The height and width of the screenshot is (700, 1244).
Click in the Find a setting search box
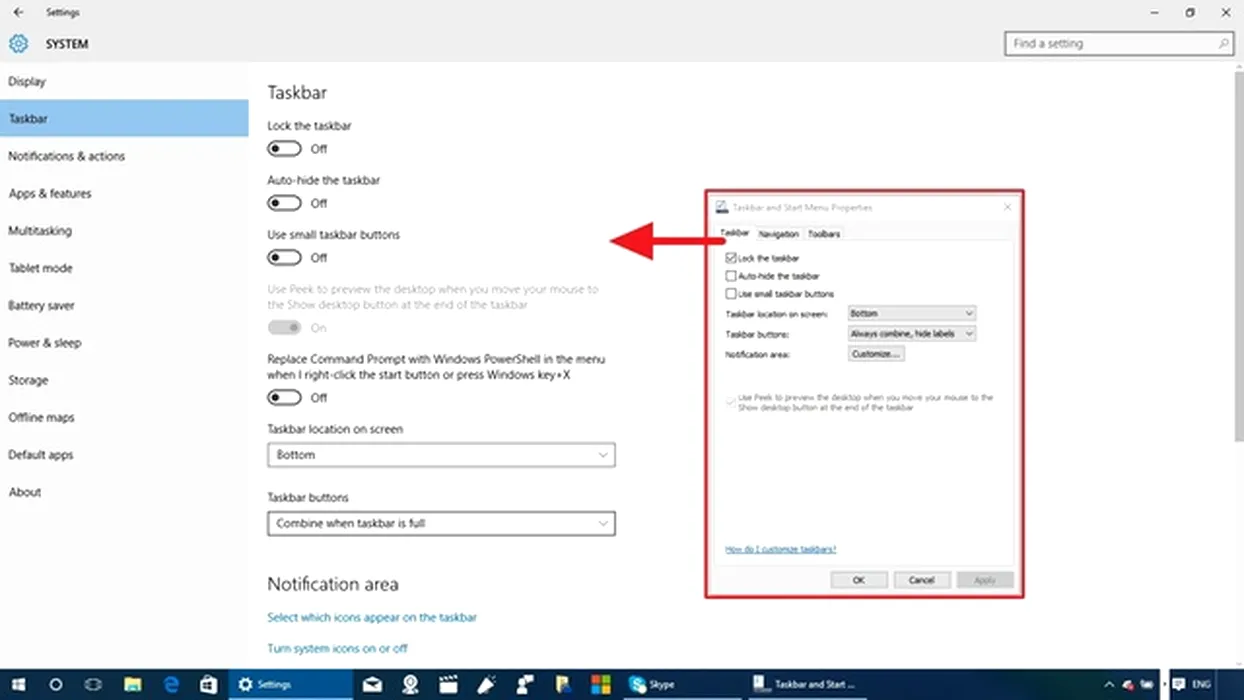click(x=1110, y=44)
